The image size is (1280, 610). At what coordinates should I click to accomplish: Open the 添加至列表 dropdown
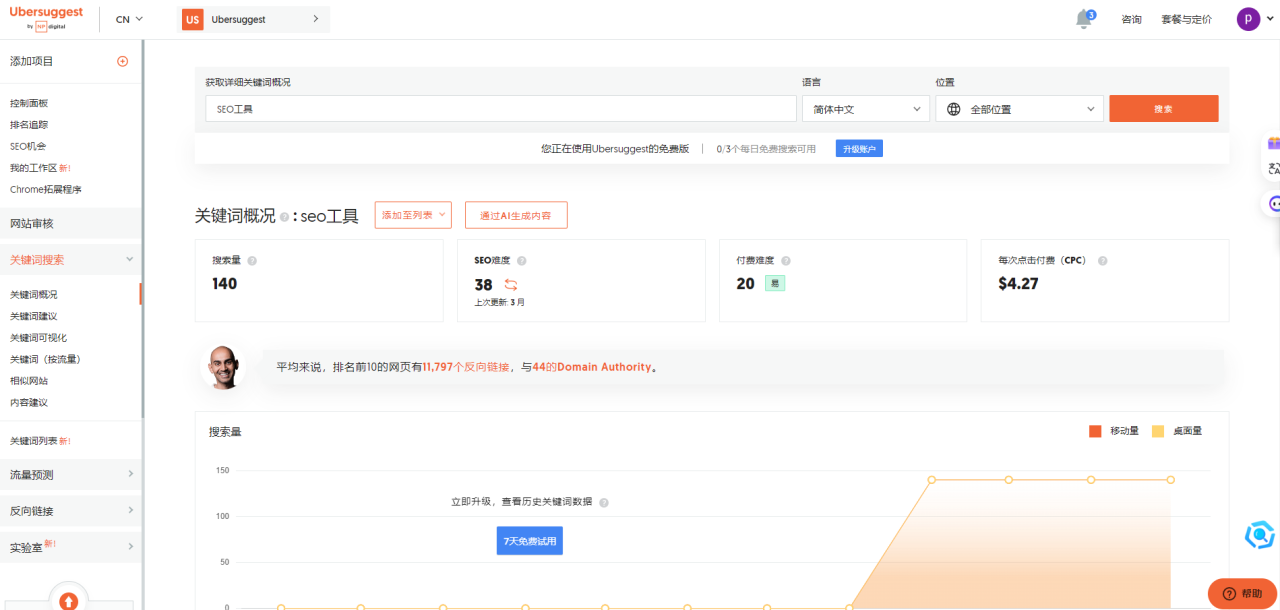click(414, 215)
